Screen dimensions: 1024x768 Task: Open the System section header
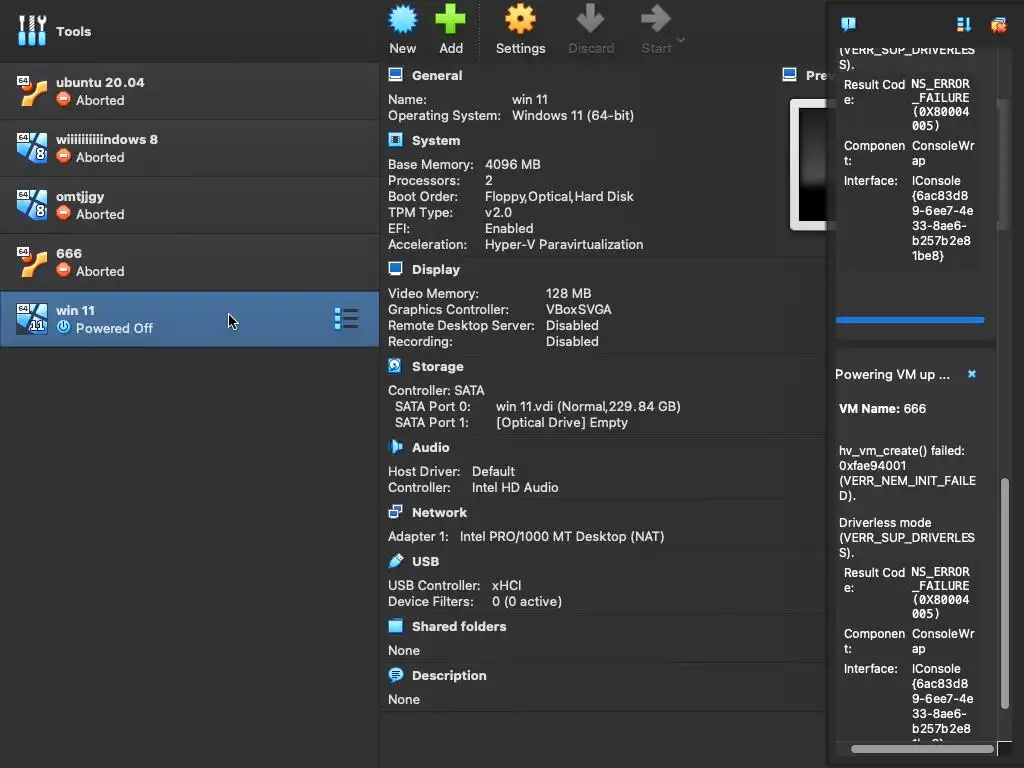[436, 140]
